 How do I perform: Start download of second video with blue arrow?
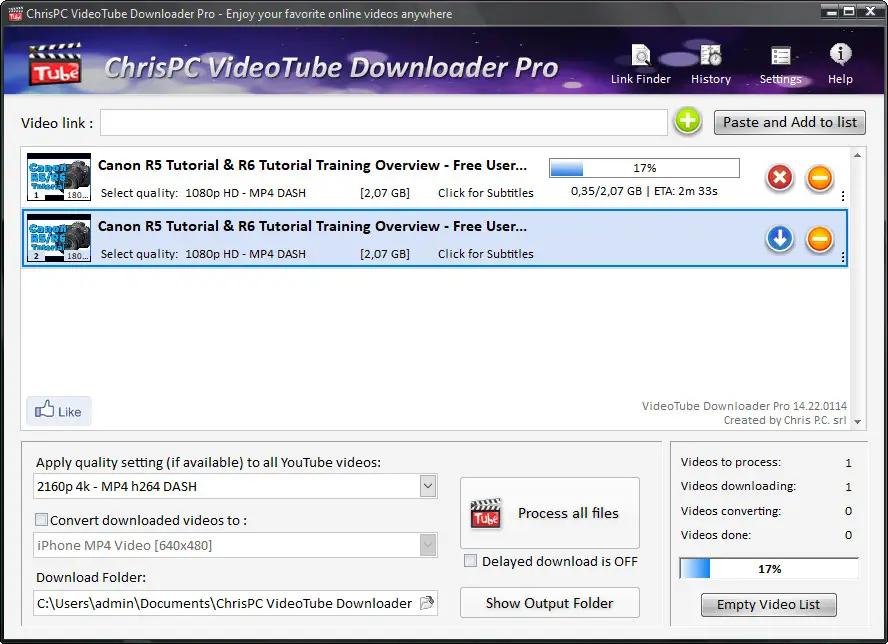coord(780,239)
